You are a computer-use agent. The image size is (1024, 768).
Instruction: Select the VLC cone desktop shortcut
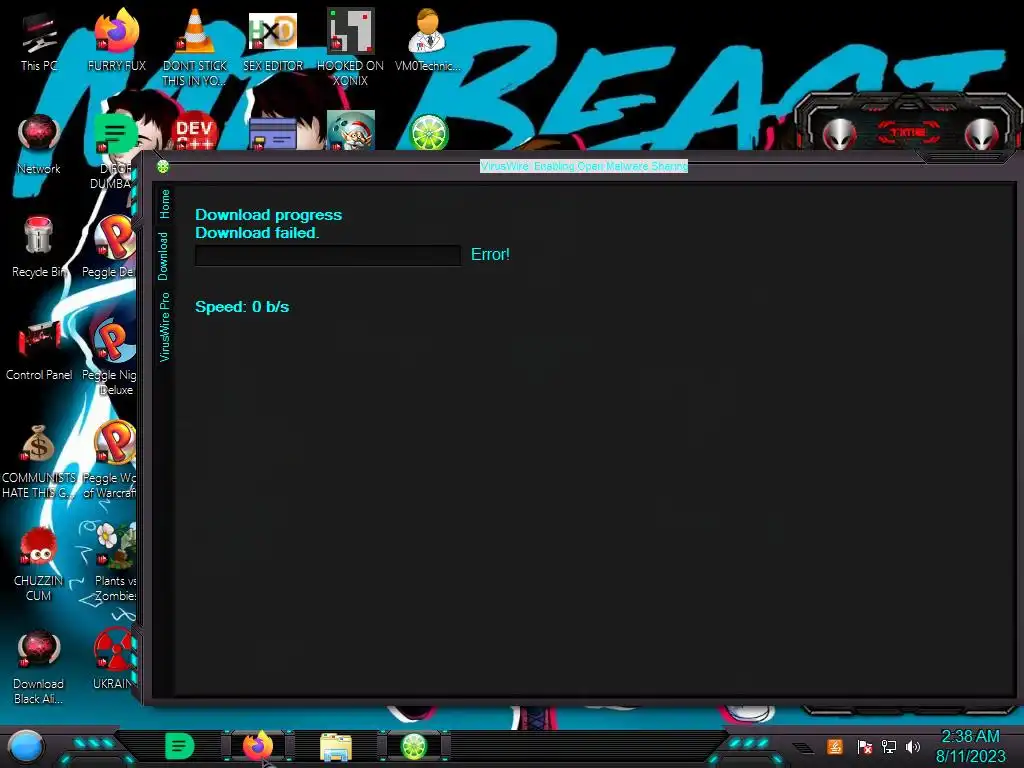195,47
